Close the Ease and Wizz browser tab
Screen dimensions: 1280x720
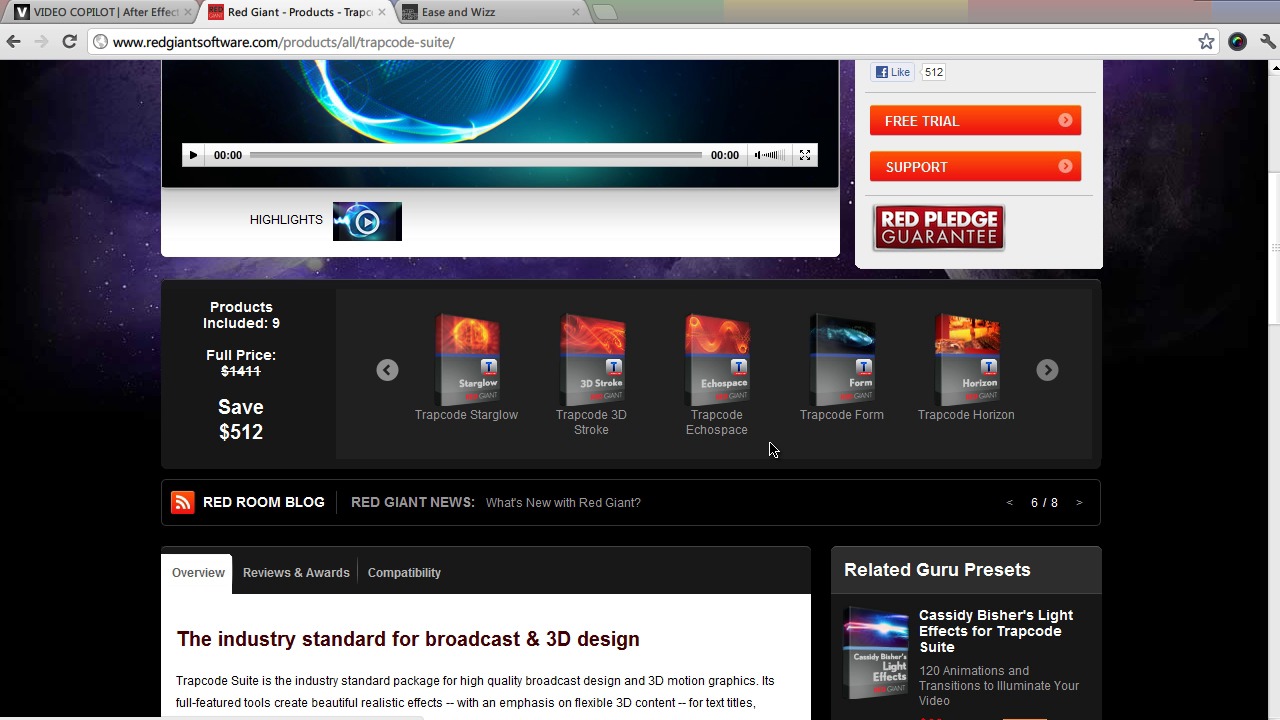coord(575,12)
